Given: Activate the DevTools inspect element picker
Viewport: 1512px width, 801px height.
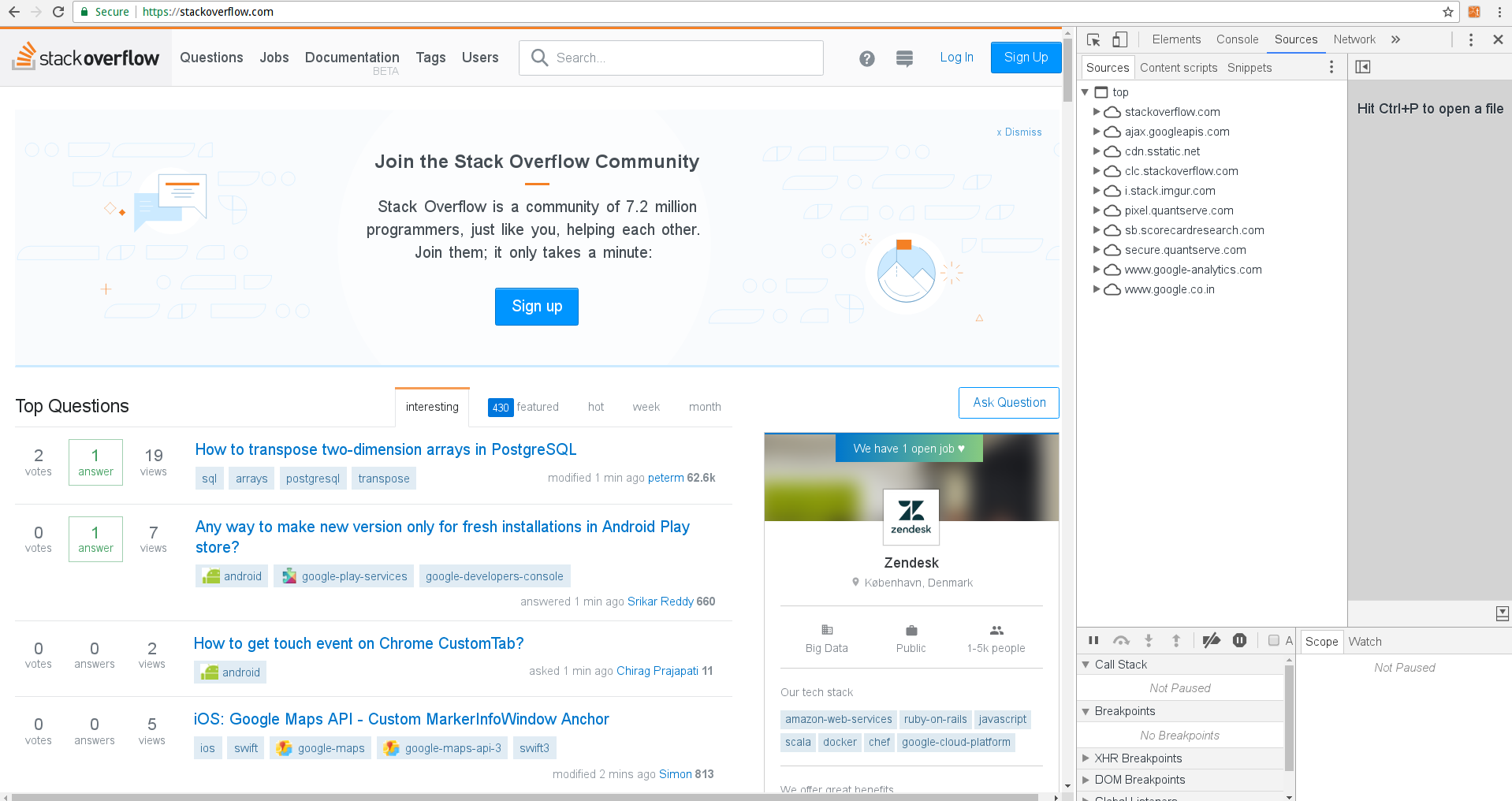Looking at the screenshot, I should [x=1093, y=39].
